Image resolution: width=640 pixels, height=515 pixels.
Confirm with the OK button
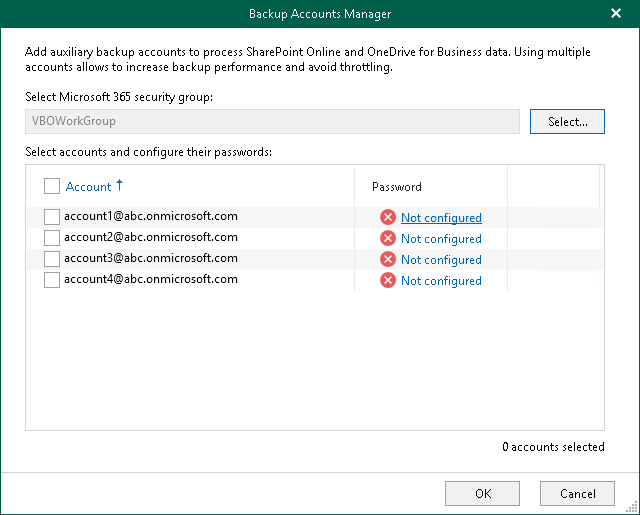point(483,493)
